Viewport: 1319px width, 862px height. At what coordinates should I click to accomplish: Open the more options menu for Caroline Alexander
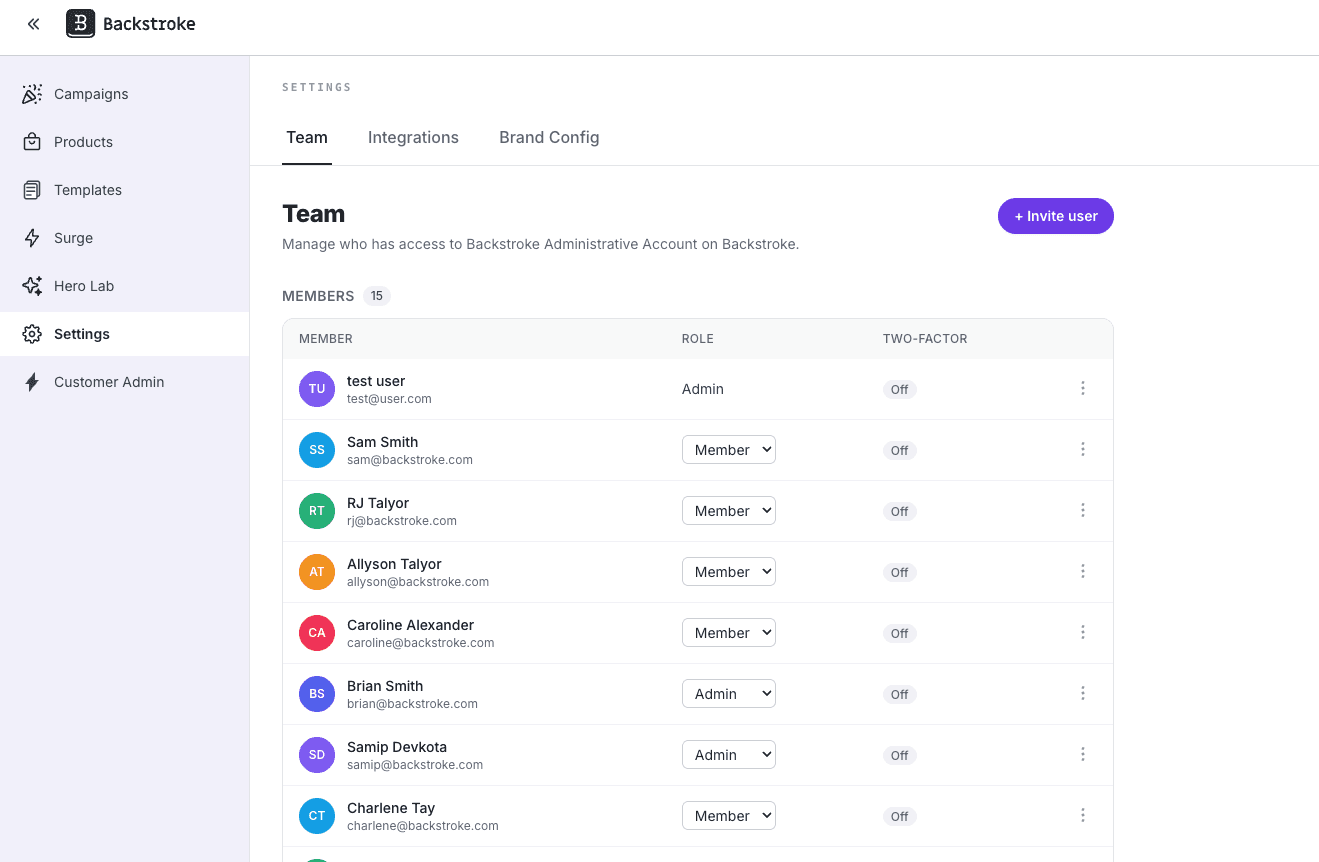point(1083,632)
